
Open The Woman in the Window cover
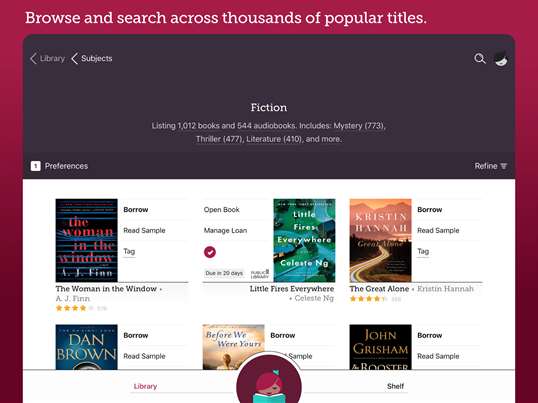point(86,240)
